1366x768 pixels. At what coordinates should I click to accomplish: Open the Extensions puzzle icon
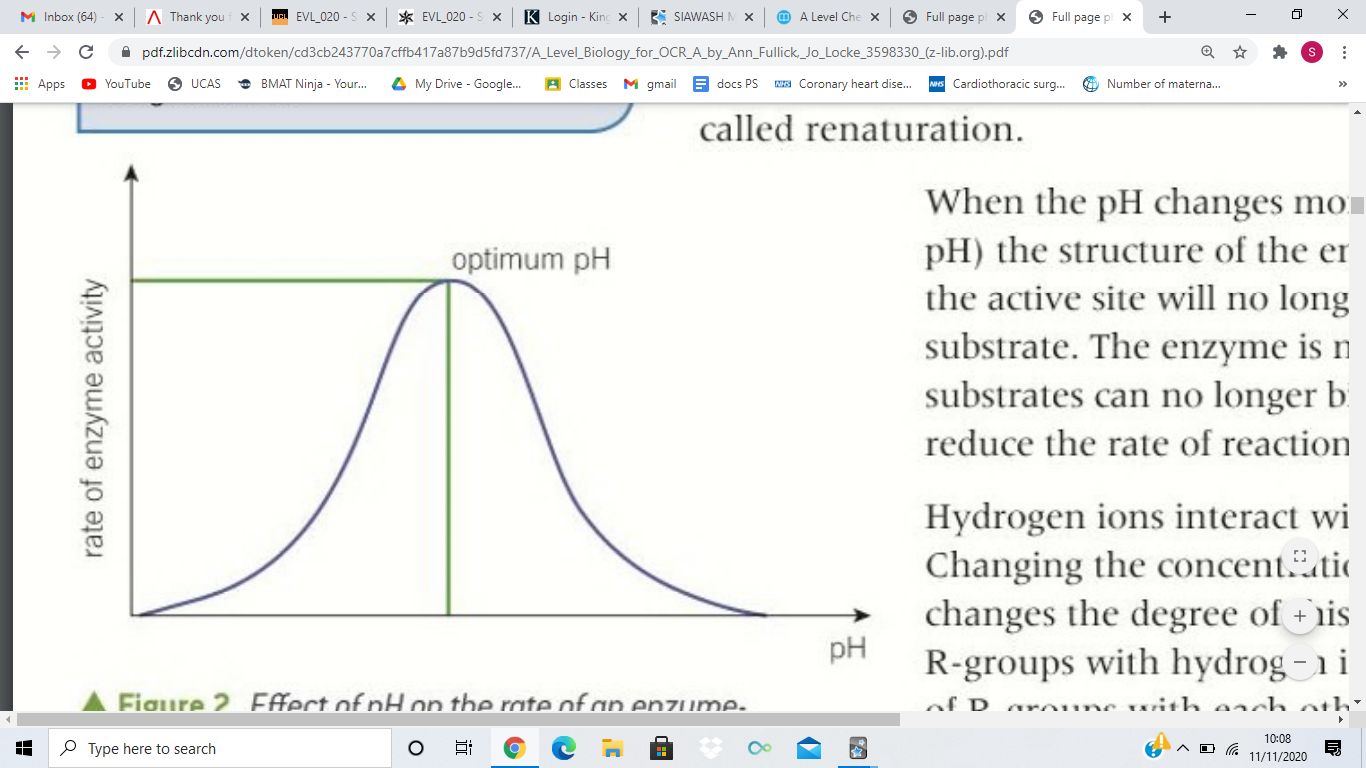point(1280,52)
